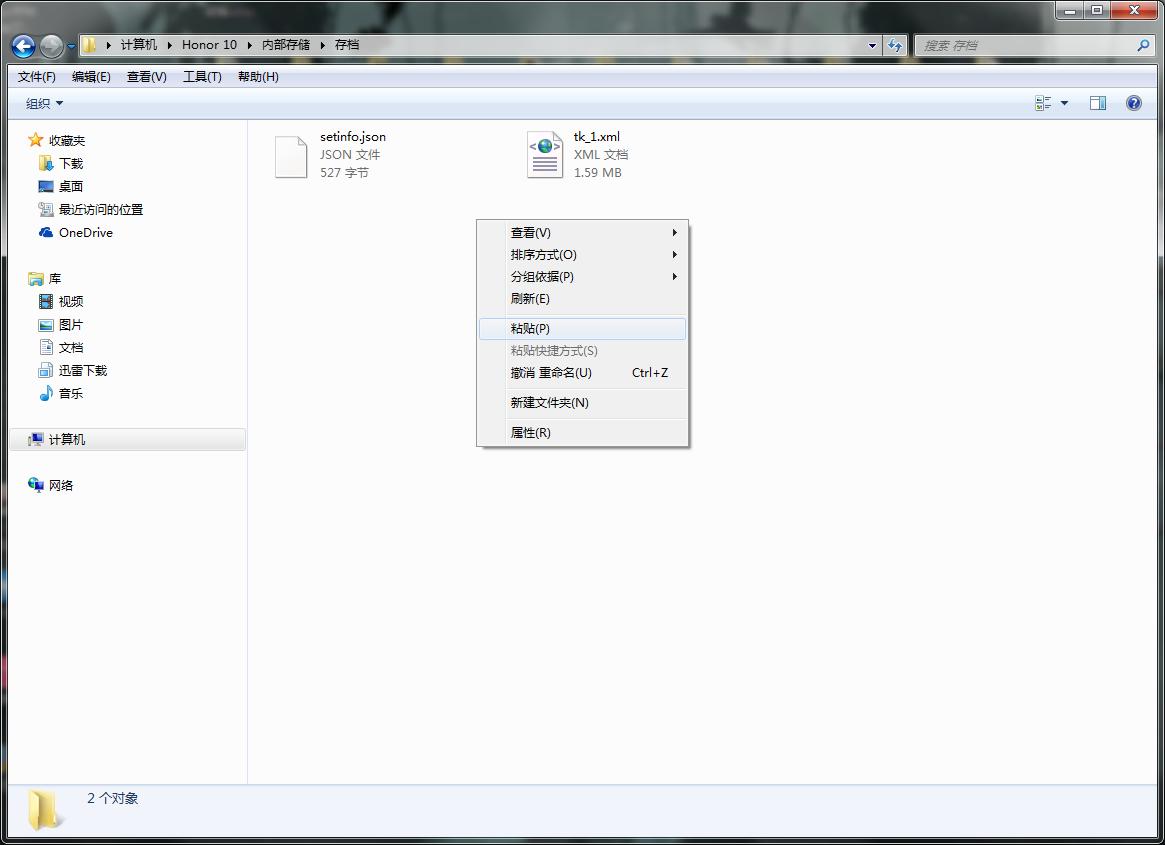Click the change view icon in toolbar
The image size is (1165, 845).
click(x=1042, y=103)
